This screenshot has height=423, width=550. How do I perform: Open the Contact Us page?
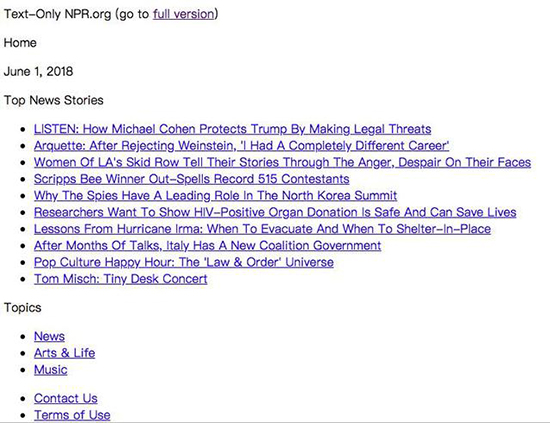click(66, 398)
